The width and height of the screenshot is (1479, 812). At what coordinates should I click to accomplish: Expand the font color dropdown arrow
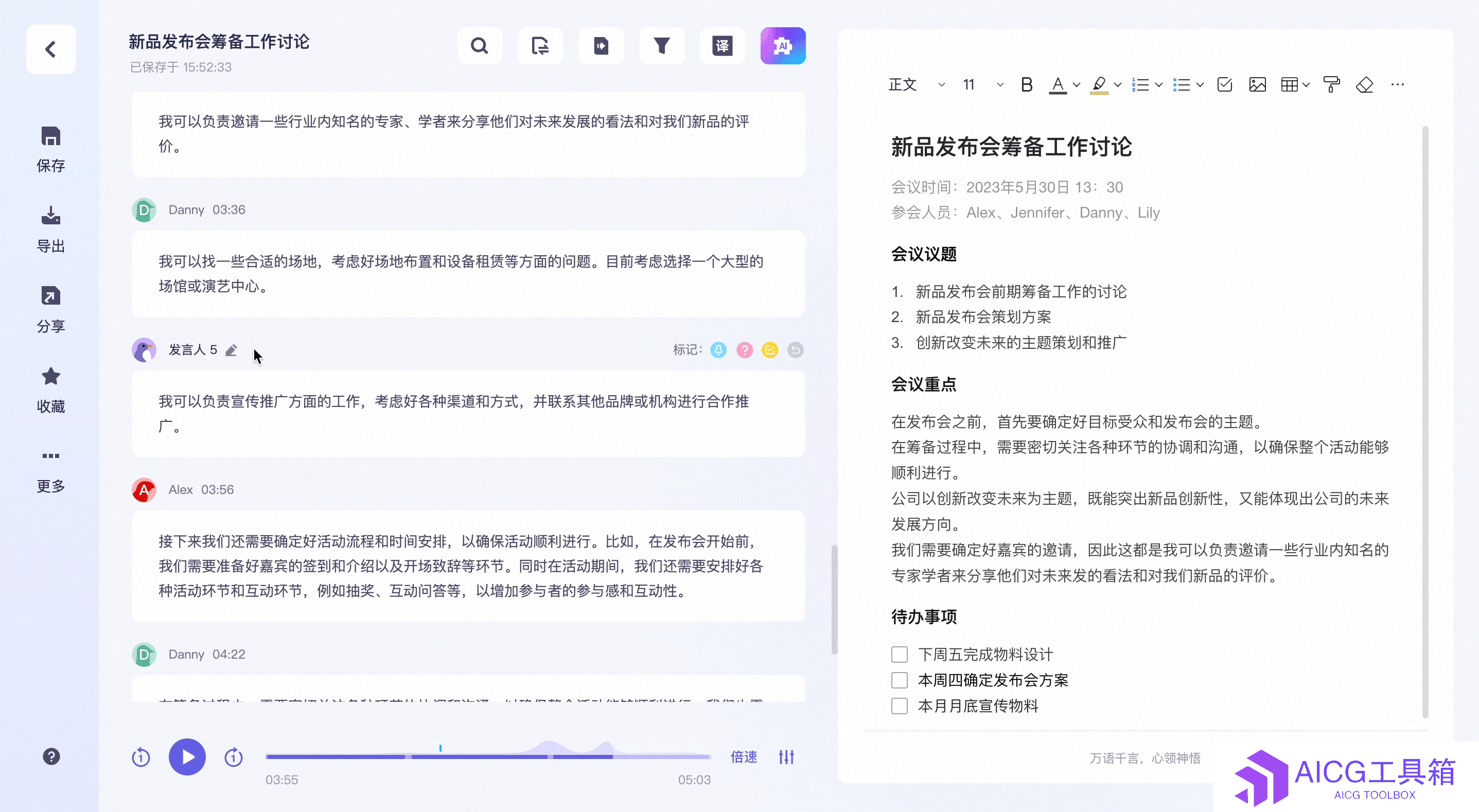coord(1077,85)
